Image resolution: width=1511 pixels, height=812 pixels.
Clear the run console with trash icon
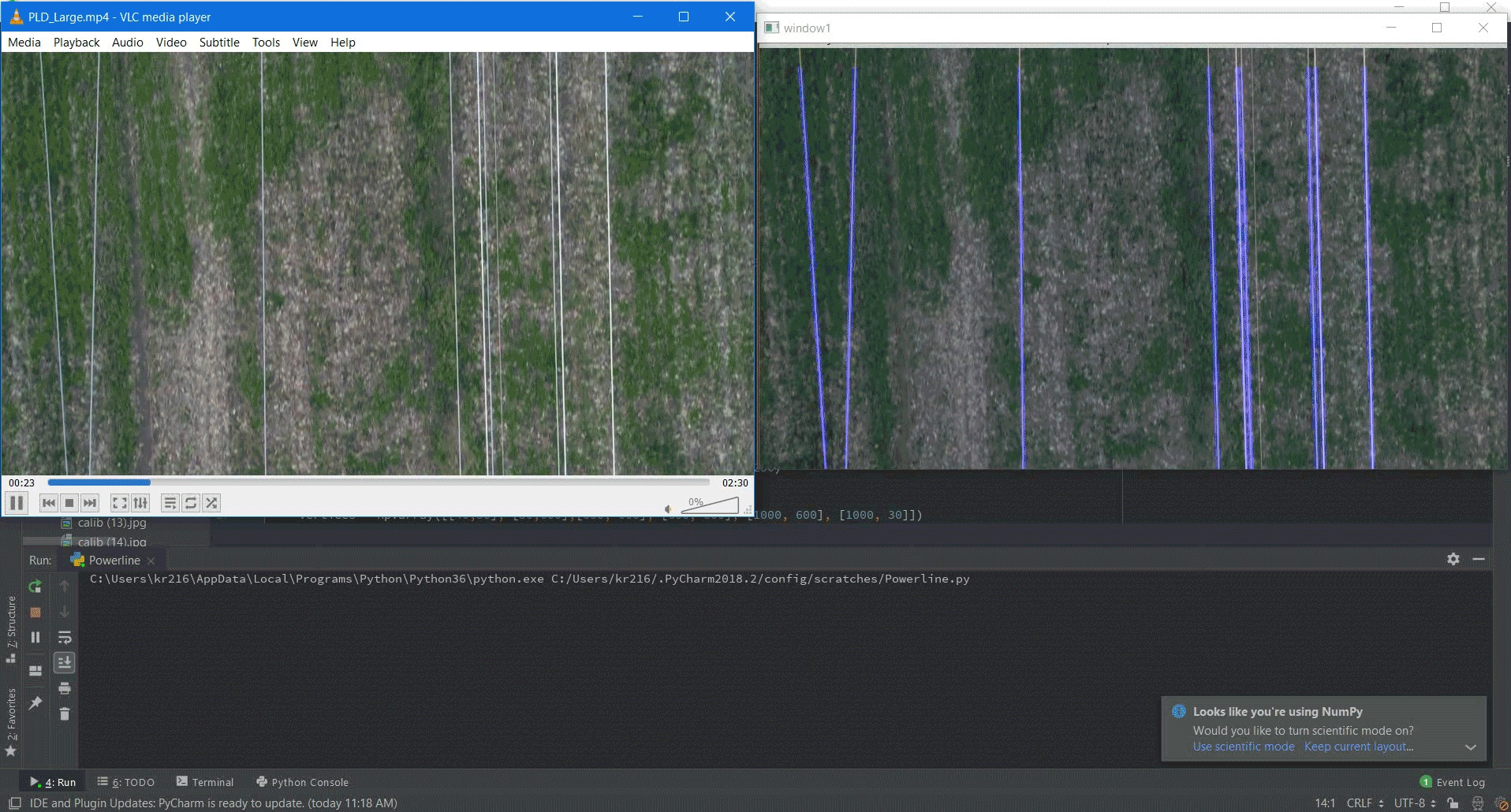[x=65, y=713]
